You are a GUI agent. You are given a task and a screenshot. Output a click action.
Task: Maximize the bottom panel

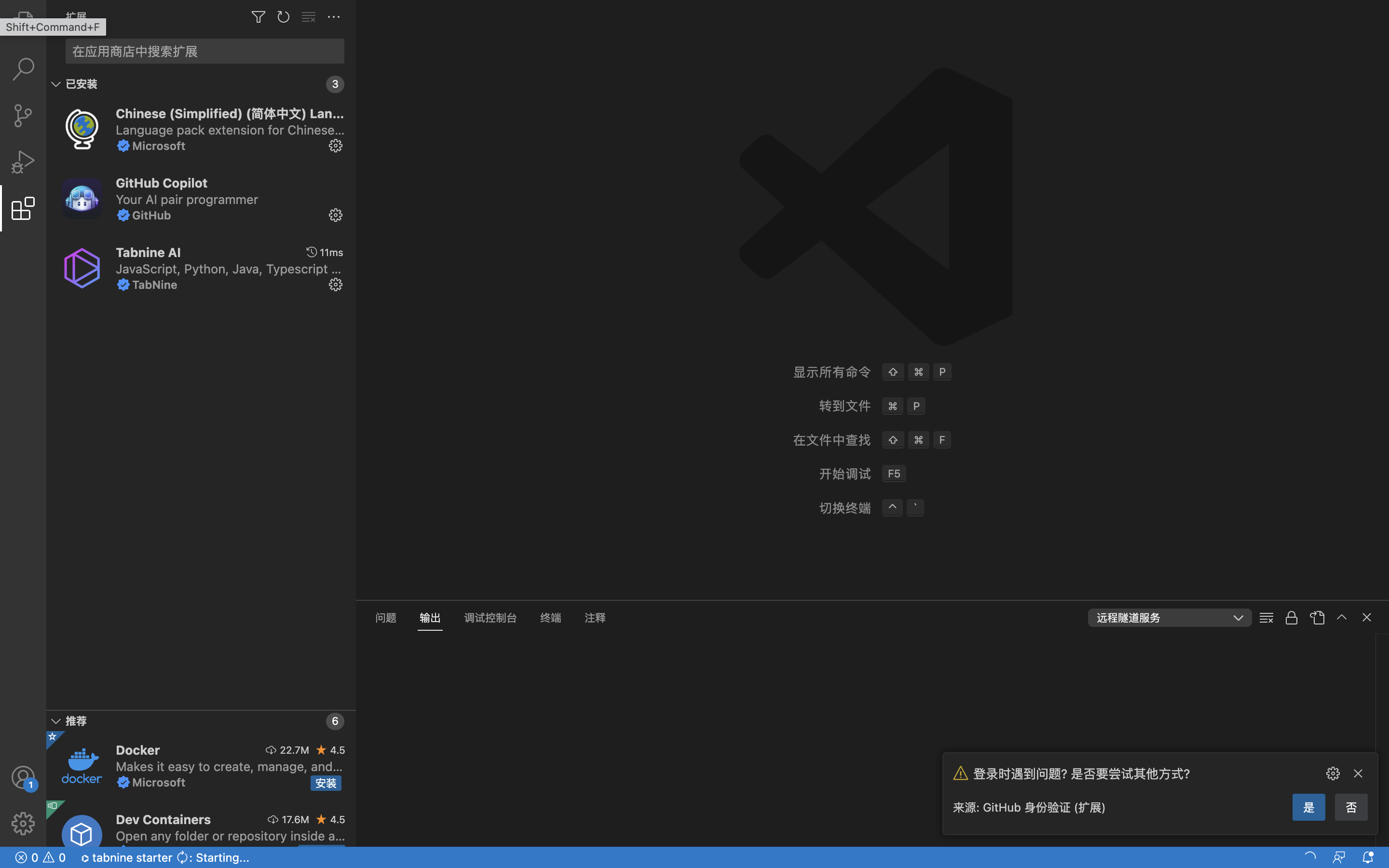point(1341,617)
